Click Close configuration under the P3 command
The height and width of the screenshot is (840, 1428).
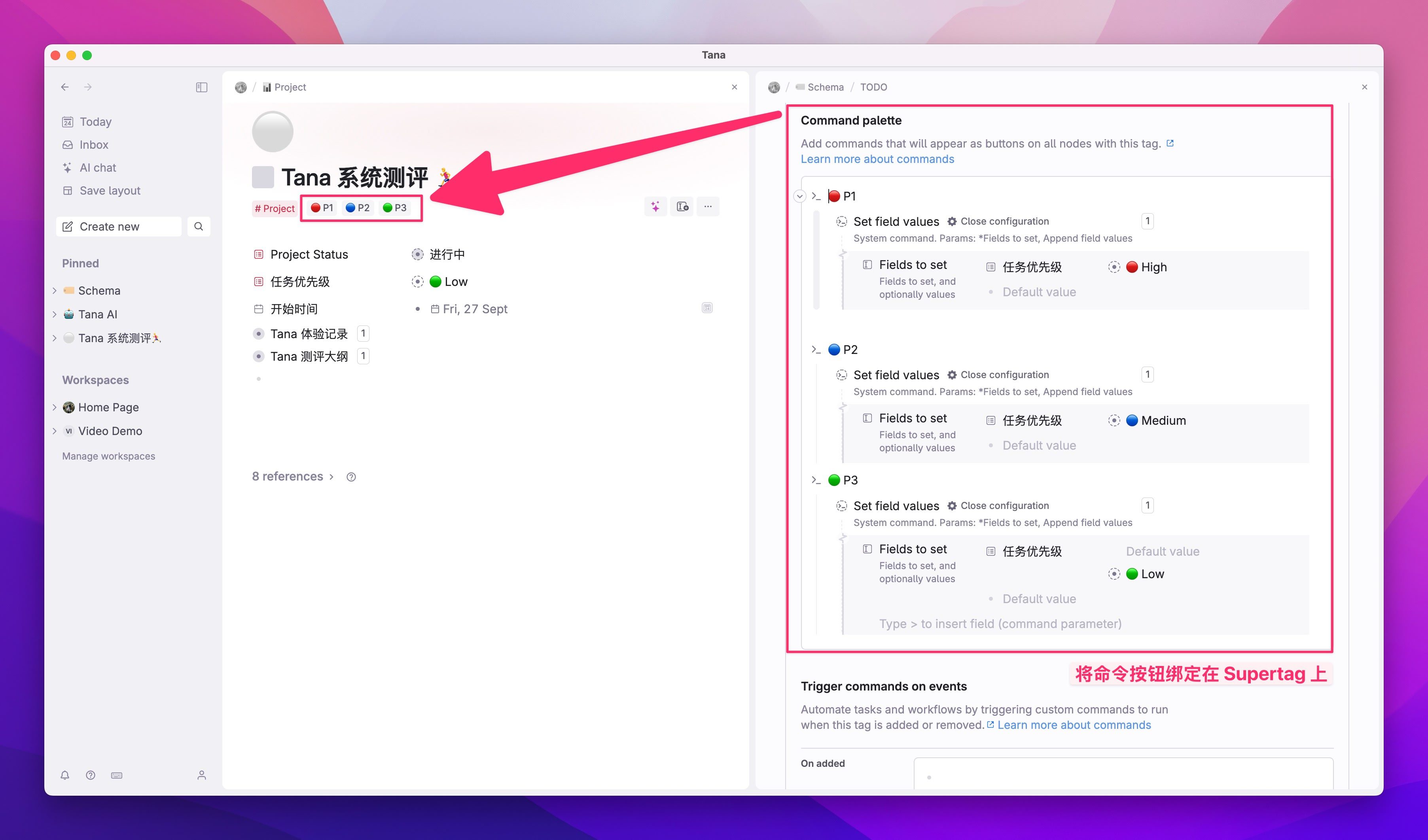pyautogui.click(x=998, y=506)
